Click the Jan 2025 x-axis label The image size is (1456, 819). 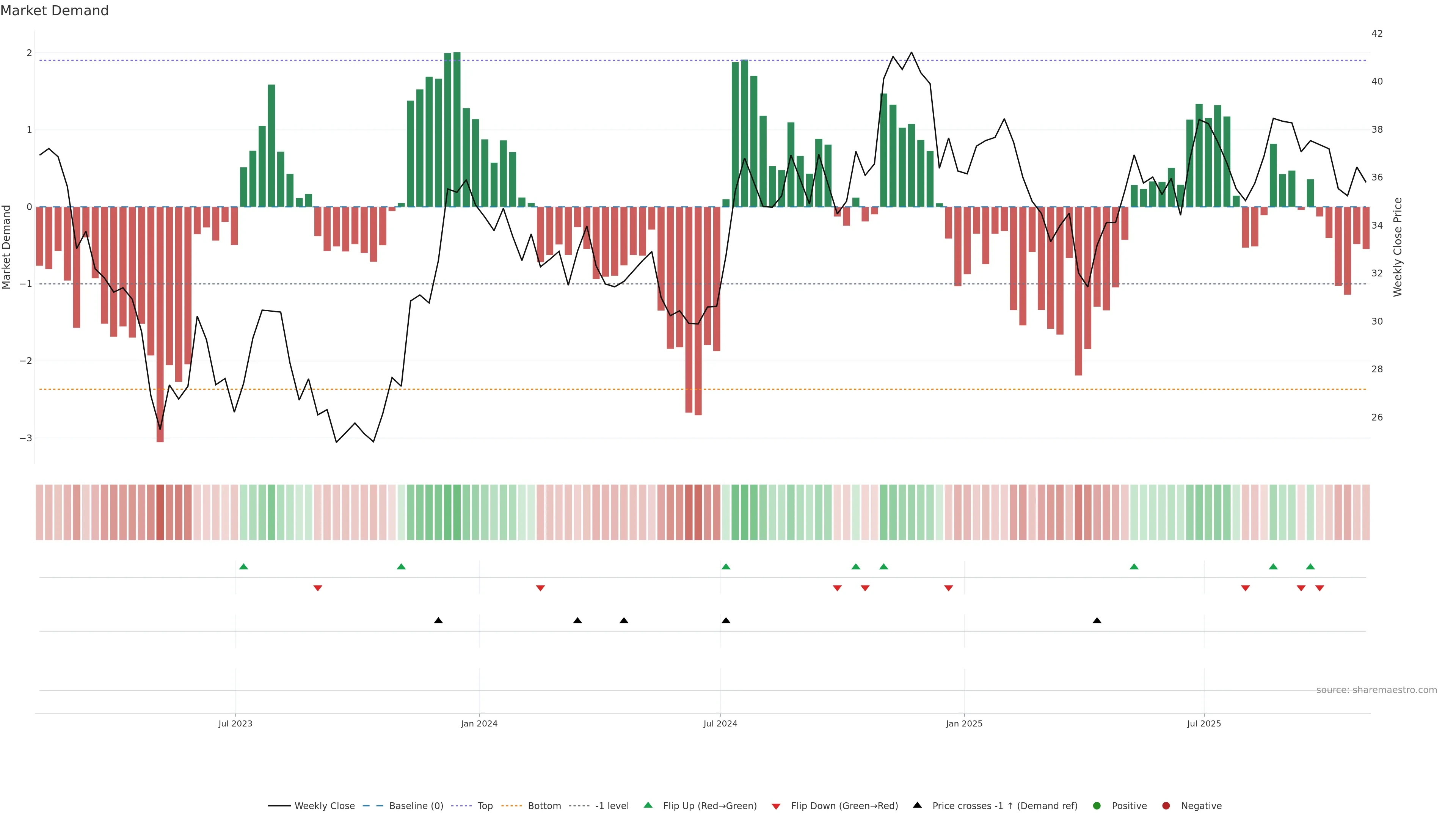(x=964, y=723)
